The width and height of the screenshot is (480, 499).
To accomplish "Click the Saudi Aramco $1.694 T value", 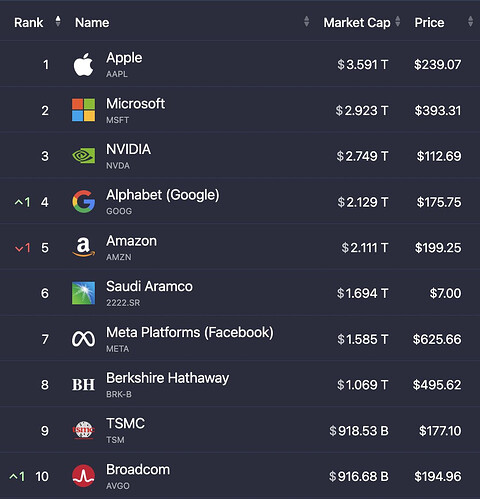I will point(362,293).
